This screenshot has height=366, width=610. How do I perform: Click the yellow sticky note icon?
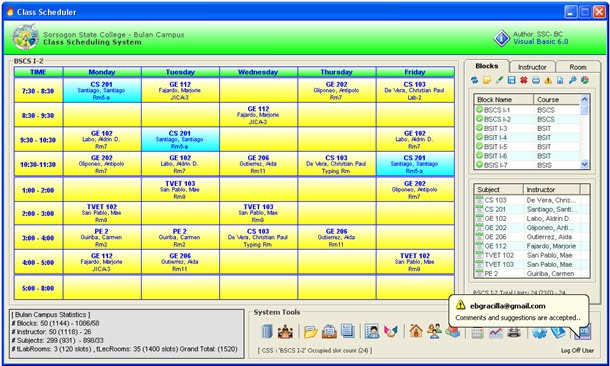point(487,80)
